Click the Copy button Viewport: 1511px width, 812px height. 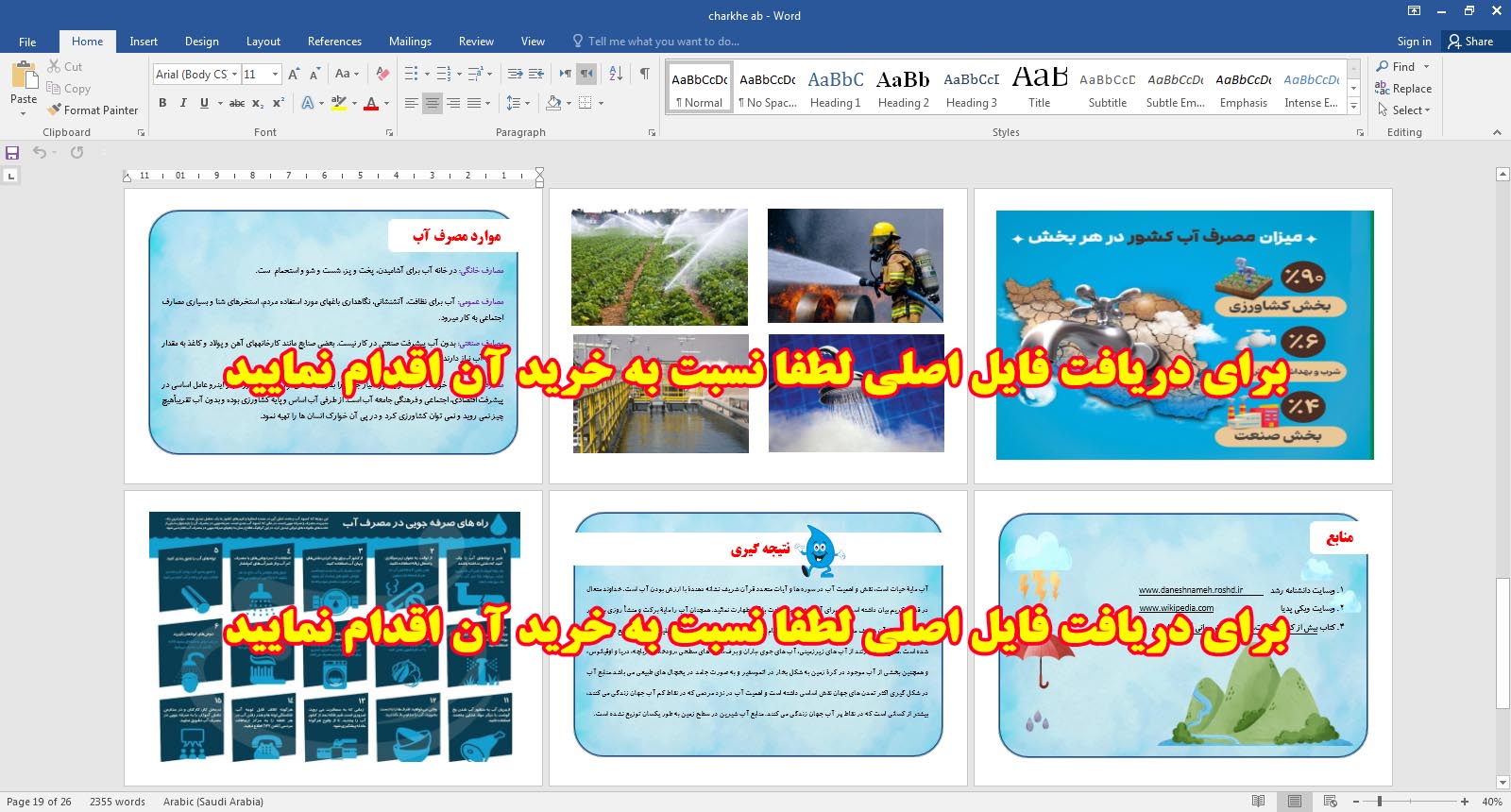point(69,89)
